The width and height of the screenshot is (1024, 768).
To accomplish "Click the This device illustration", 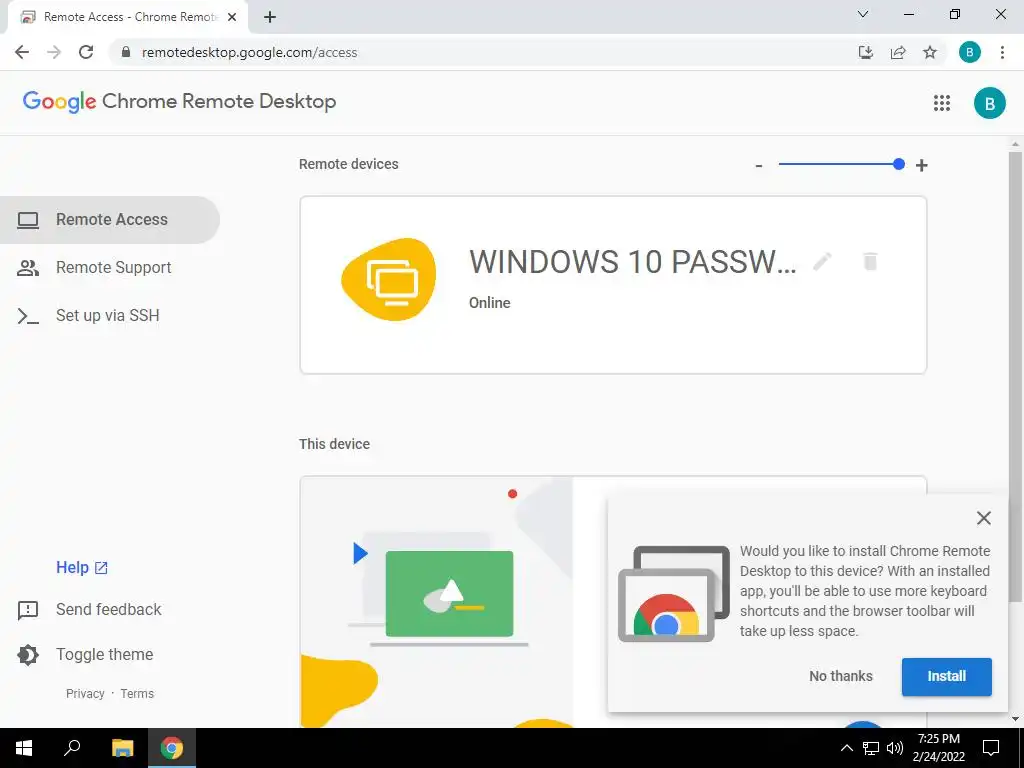I will click(x=436, y=601).
